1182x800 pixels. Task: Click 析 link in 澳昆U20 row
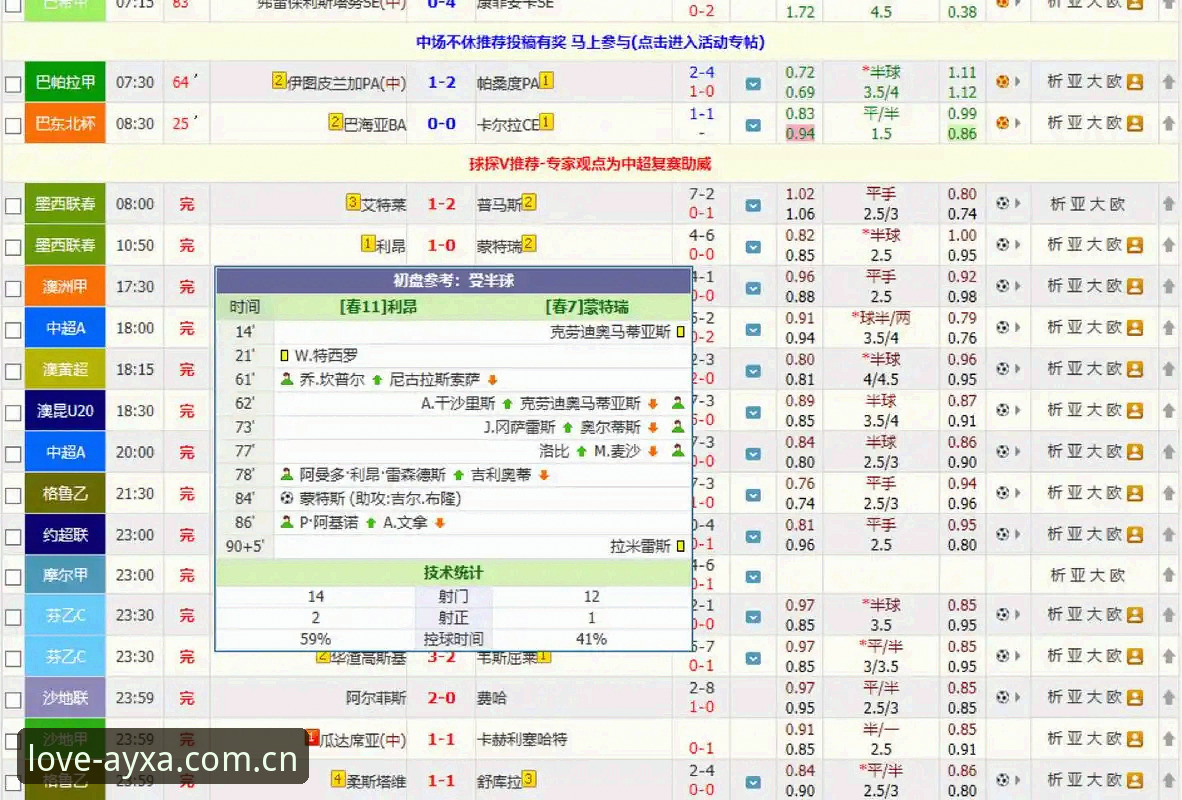click(1055, 409)
